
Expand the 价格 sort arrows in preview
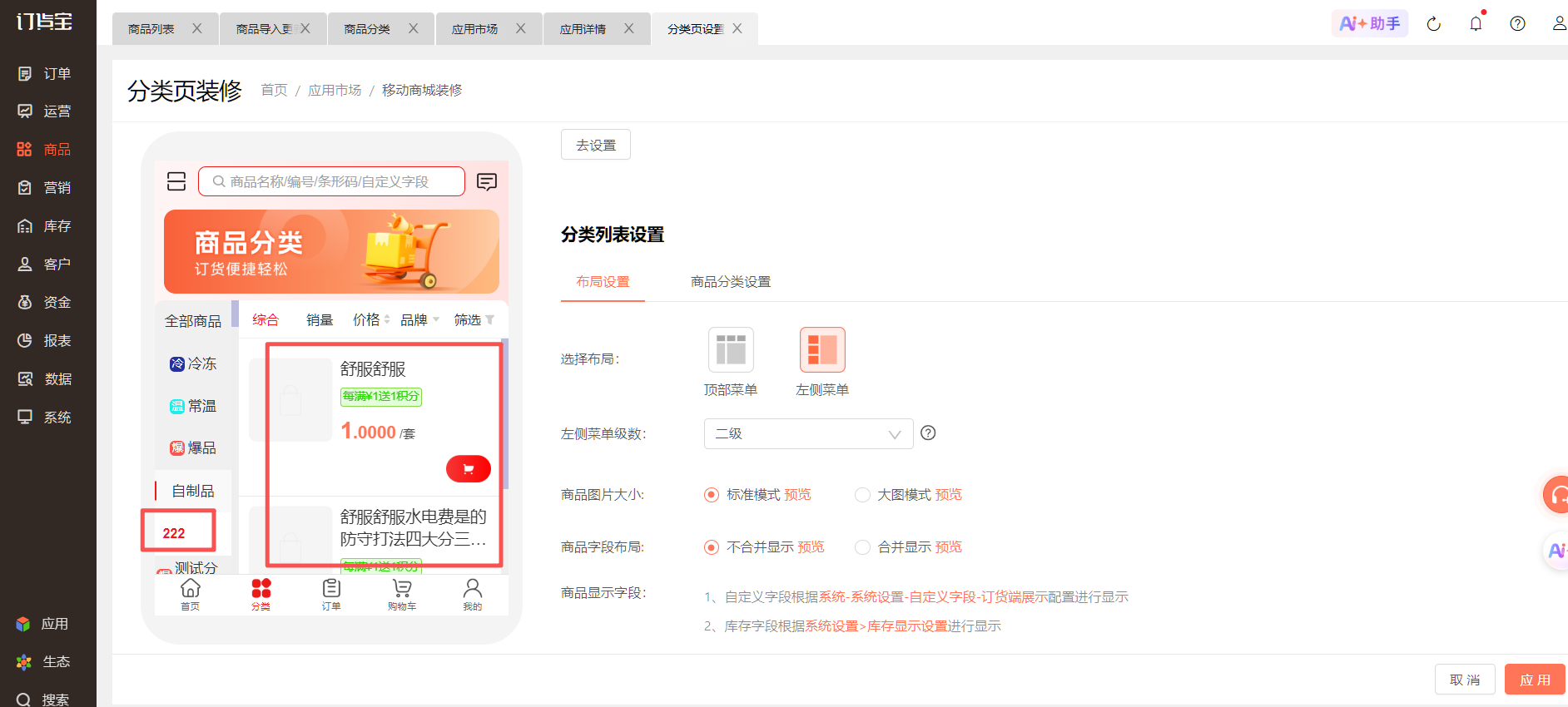387,319
